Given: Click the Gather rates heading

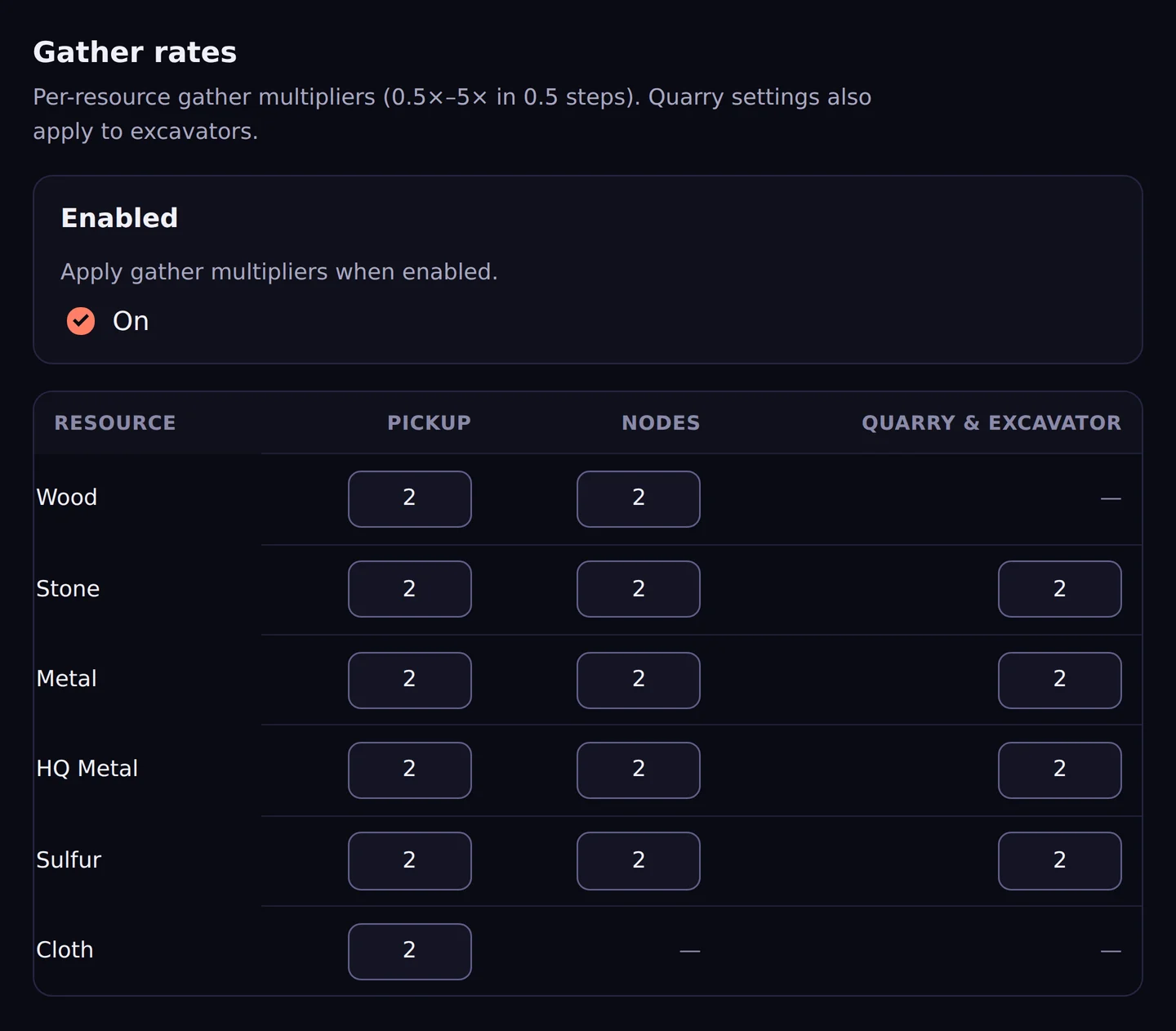Looking at the screenshot, I should click(x=135, y=52).
